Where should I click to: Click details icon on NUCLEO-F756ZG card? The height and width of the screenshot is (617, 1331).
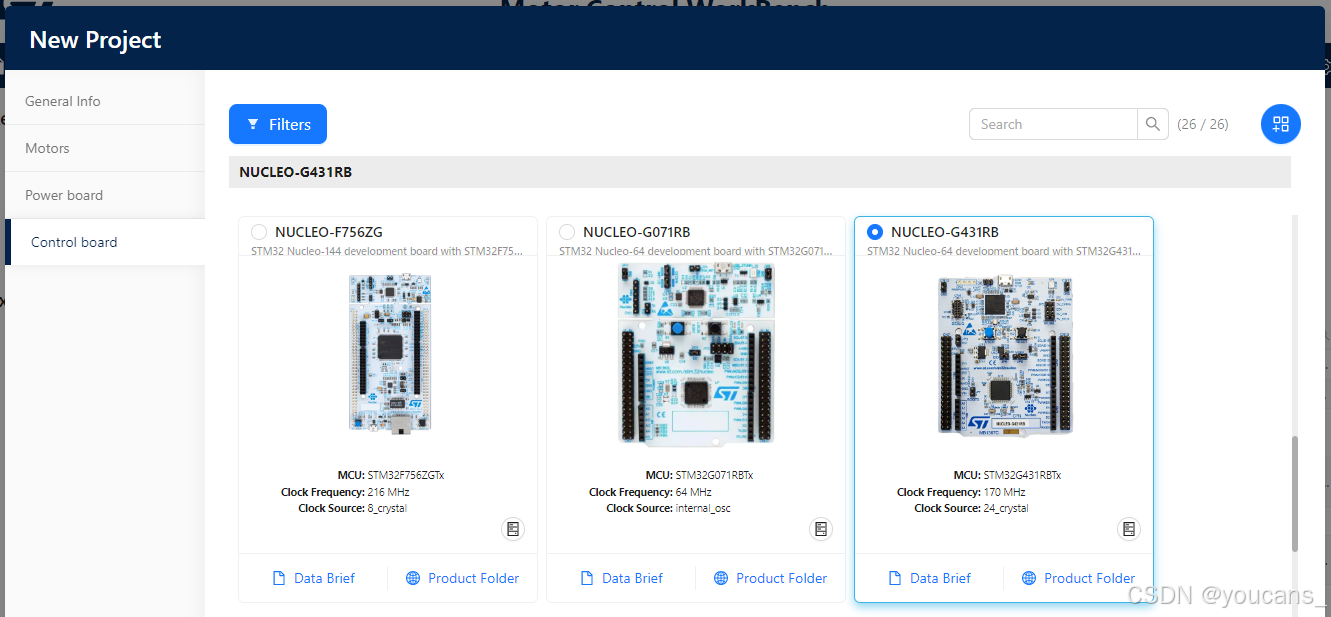[513, 529]
